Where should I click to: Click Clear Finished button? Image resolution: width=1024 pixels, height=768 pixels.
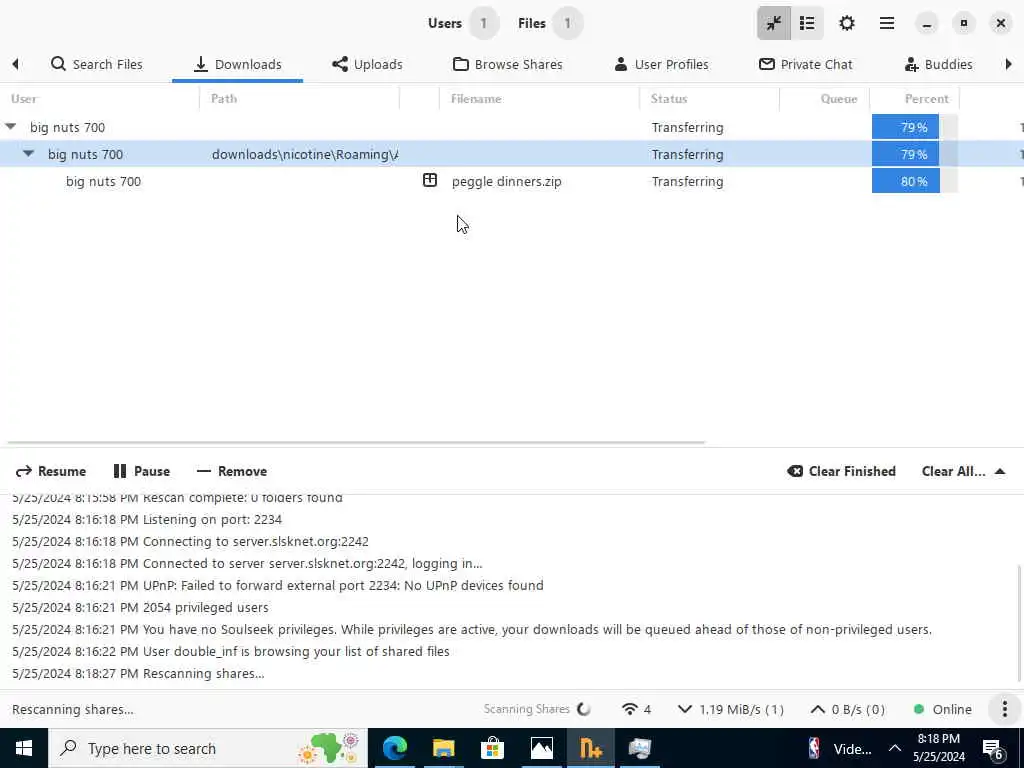pyautogui.click(x=842, y=472)
